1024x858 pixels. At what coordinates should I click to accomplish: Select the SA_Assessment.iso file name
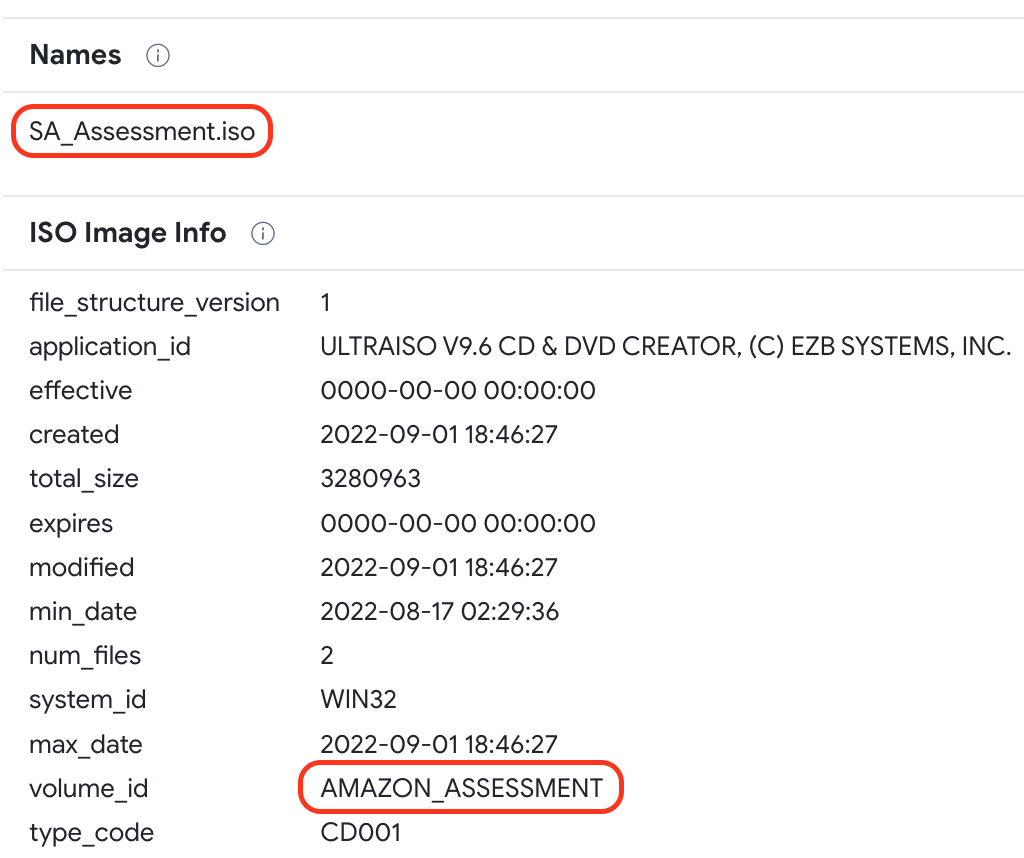(142, 131)
